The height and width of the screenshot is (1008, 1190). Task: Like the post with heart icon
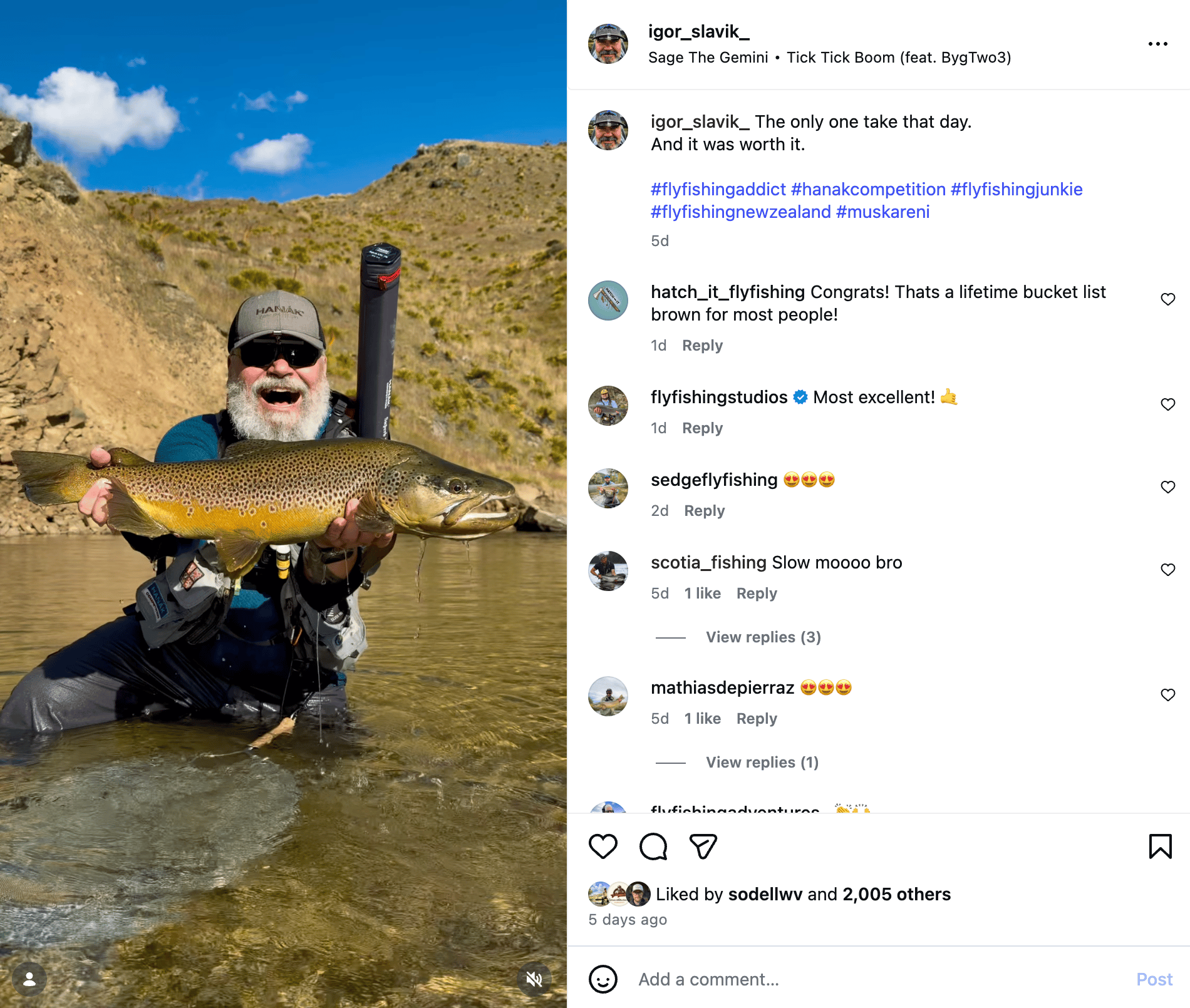pyautogui.click(x=603, y=846)
